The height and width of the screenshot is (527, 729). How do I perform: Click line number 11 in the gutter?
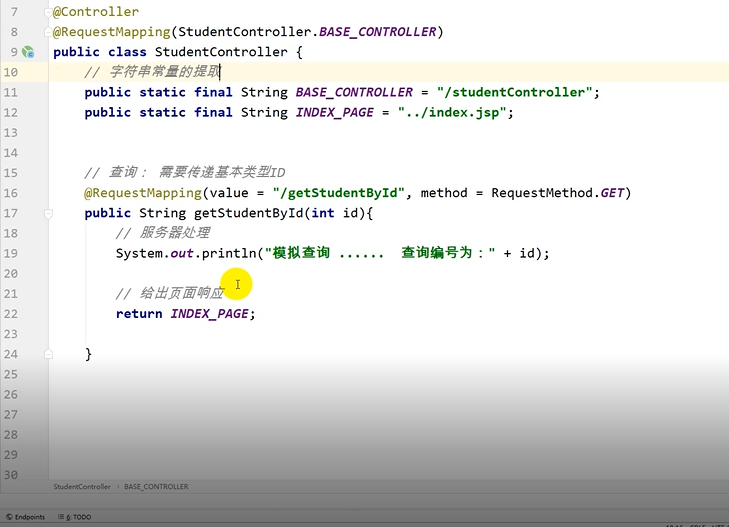[x=11, y=92]
